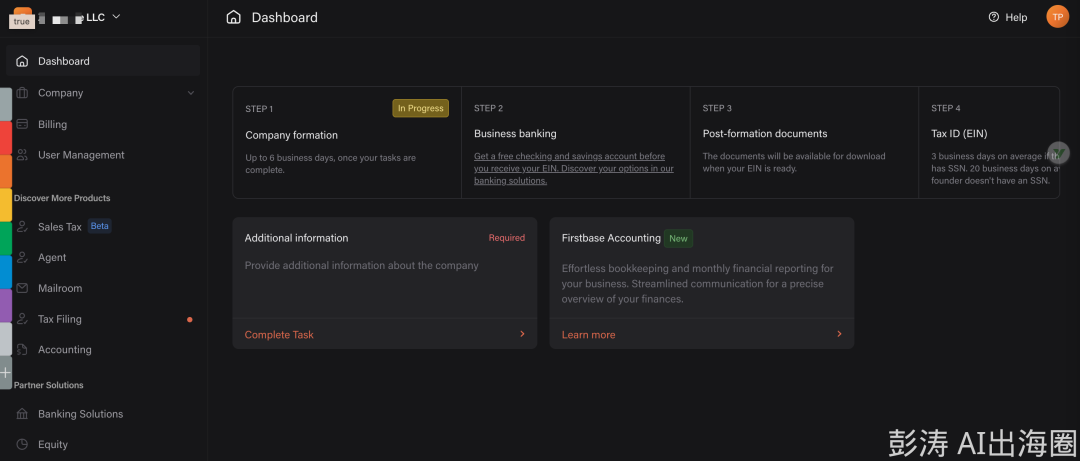Image resolution: width=1080 pixels, height=461 pixels.
Task: Click Learn more under Firstbase Accounting
Action: [x=588, y=335]
